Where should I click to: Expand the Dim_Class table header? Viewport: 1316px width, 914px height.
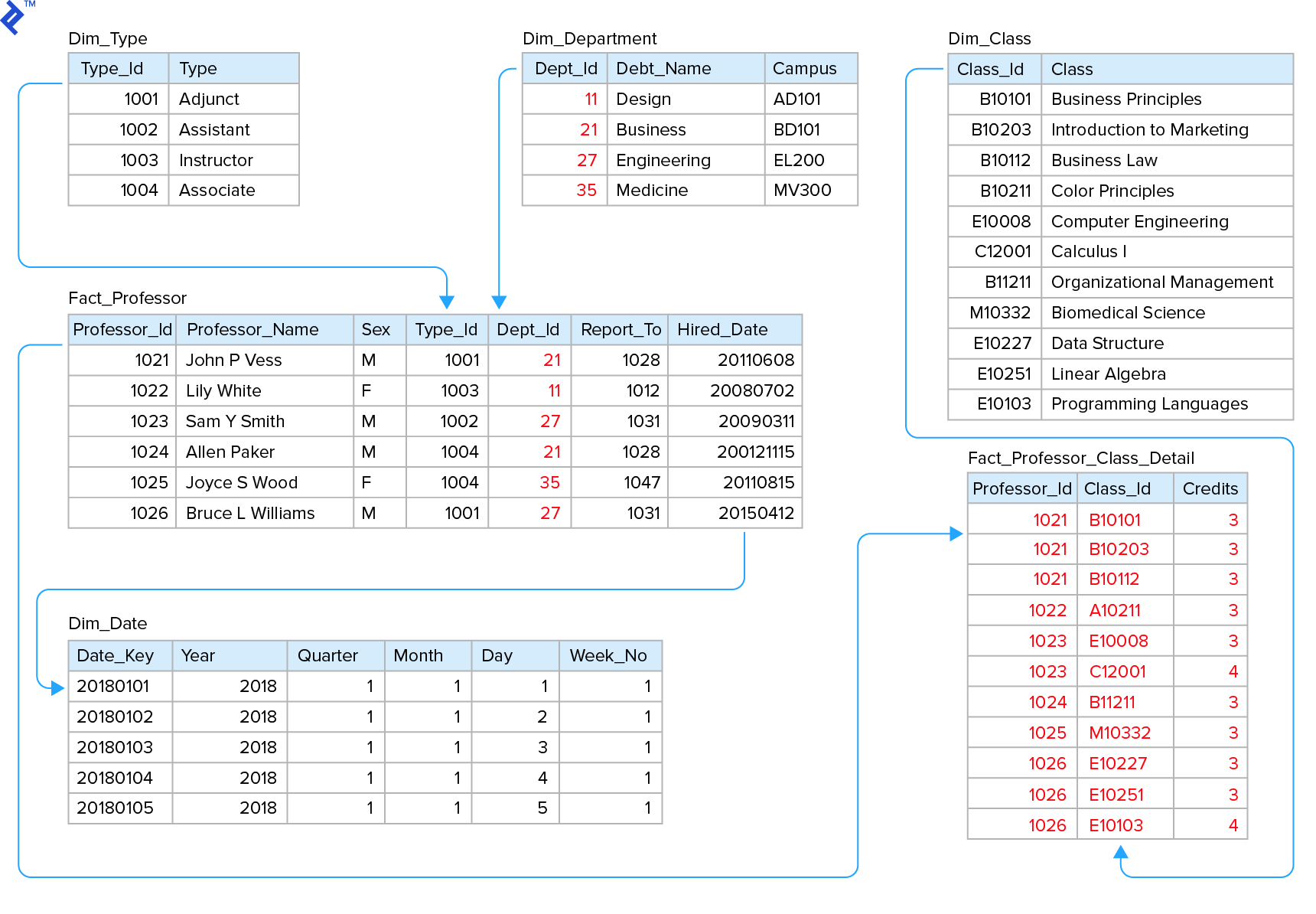point(989,38)
